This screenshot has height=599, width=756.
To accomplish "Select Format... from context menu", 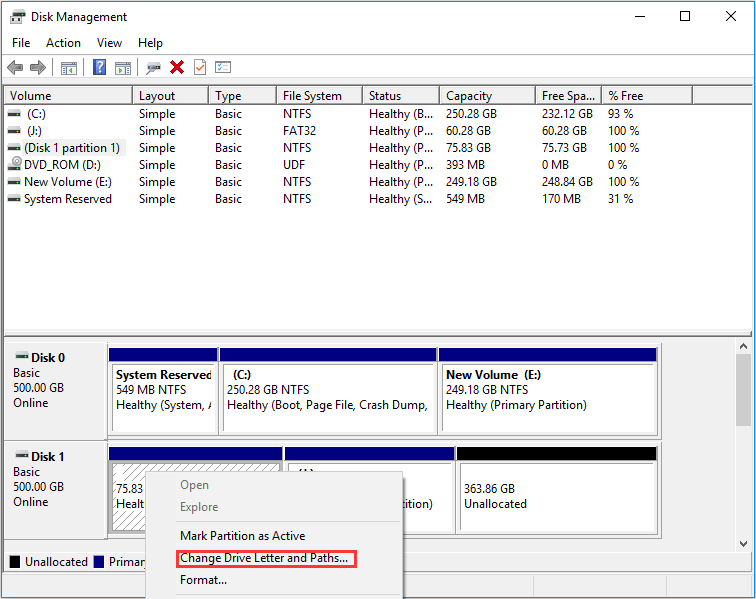I will pyautogui.click(x=203, y=580).
